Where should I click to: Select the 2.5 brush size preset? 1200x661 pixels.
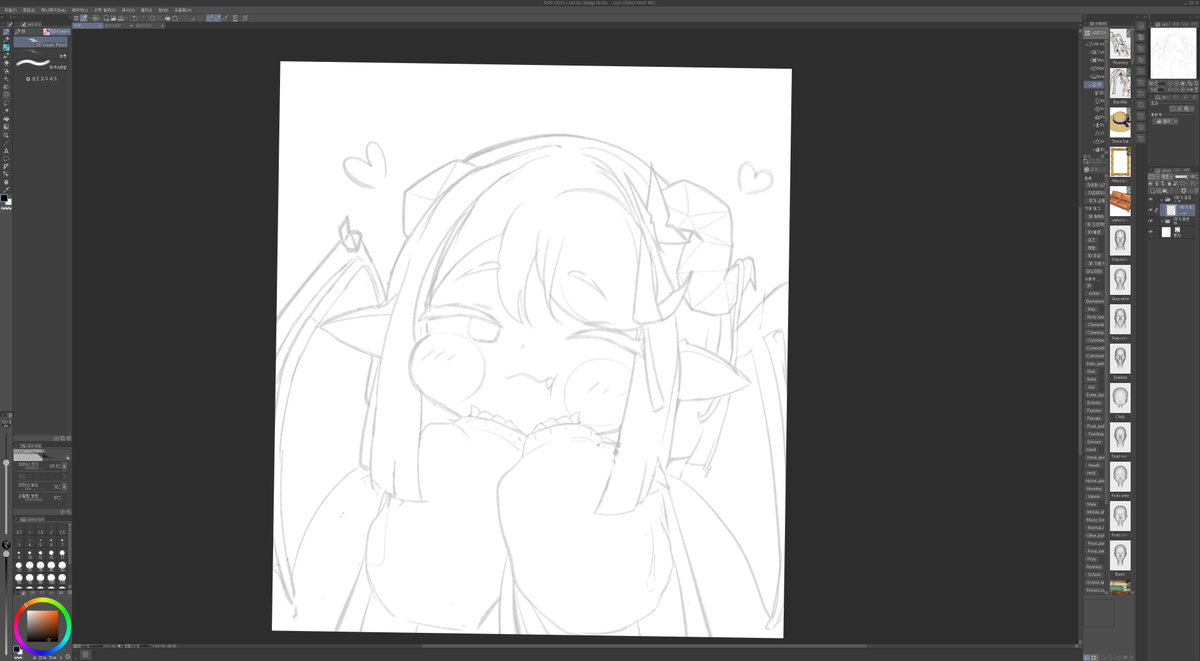click(62, 532)
